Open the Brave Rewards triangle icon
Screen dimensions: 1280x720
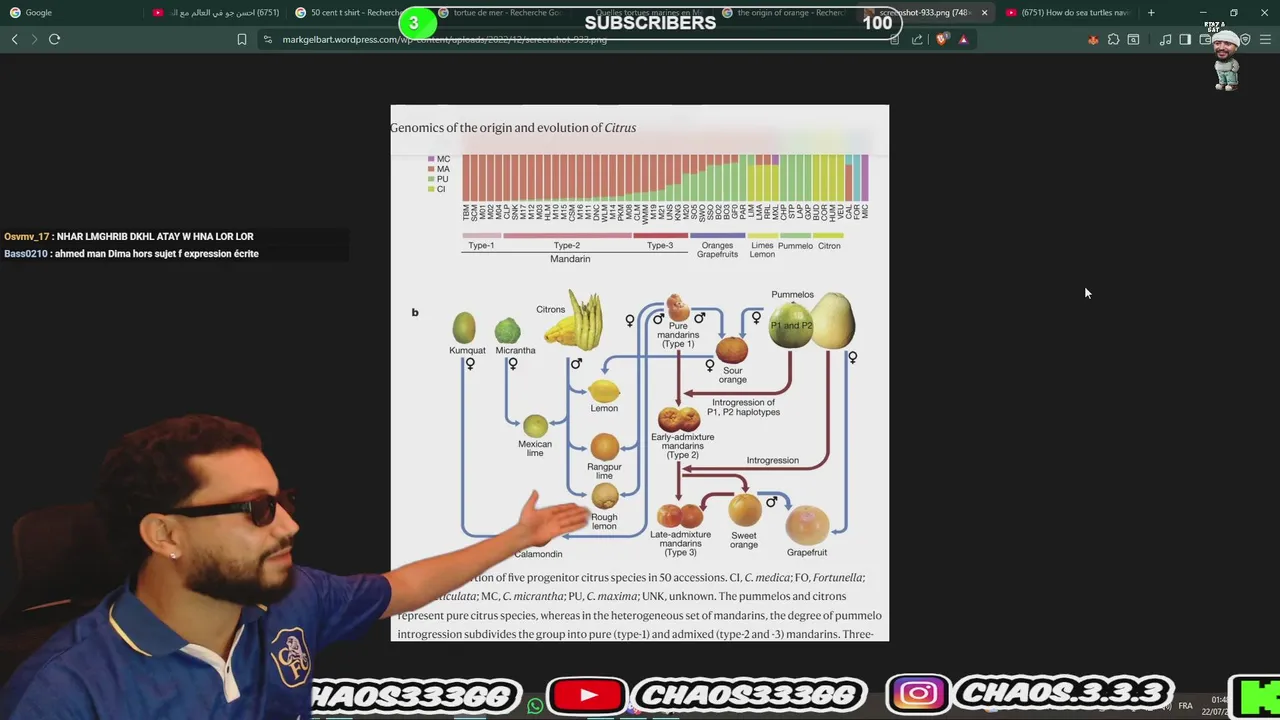[963, 39]
